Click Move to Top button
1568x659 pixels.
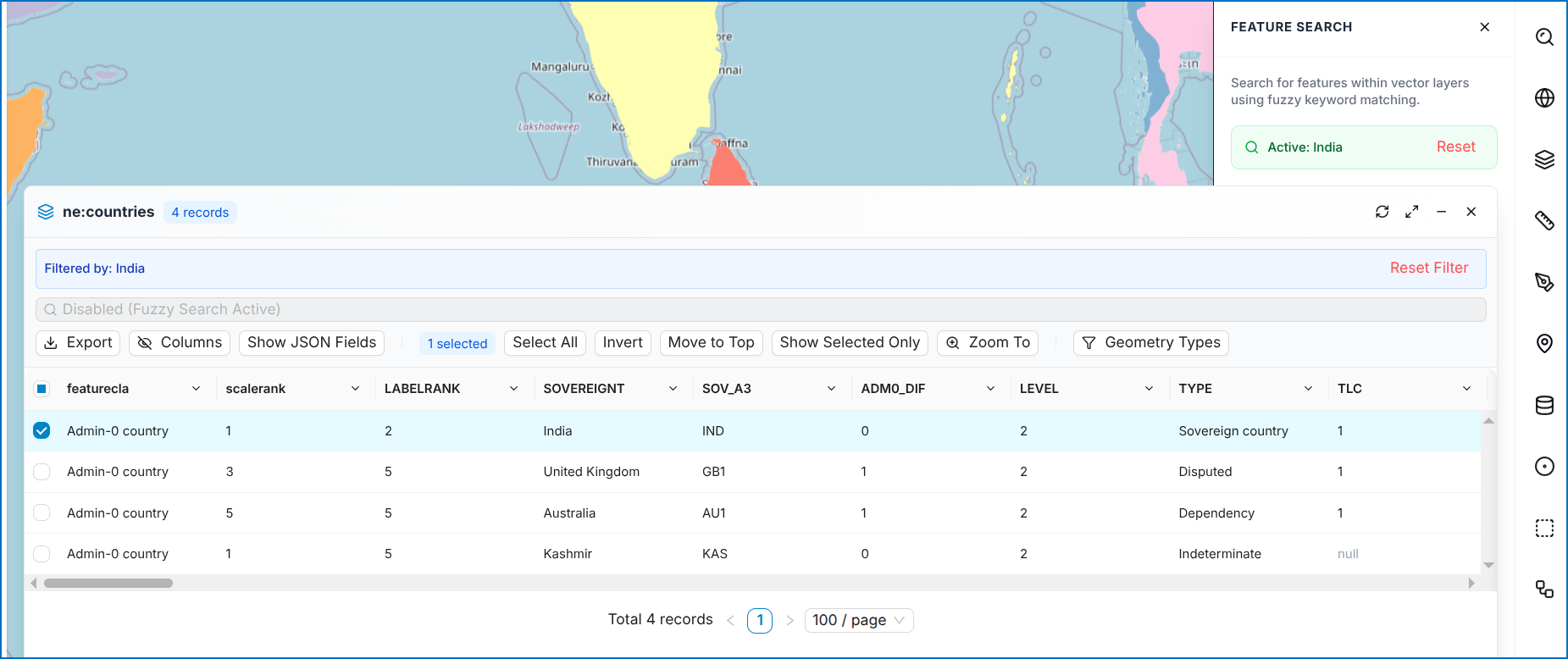point(712,343)
